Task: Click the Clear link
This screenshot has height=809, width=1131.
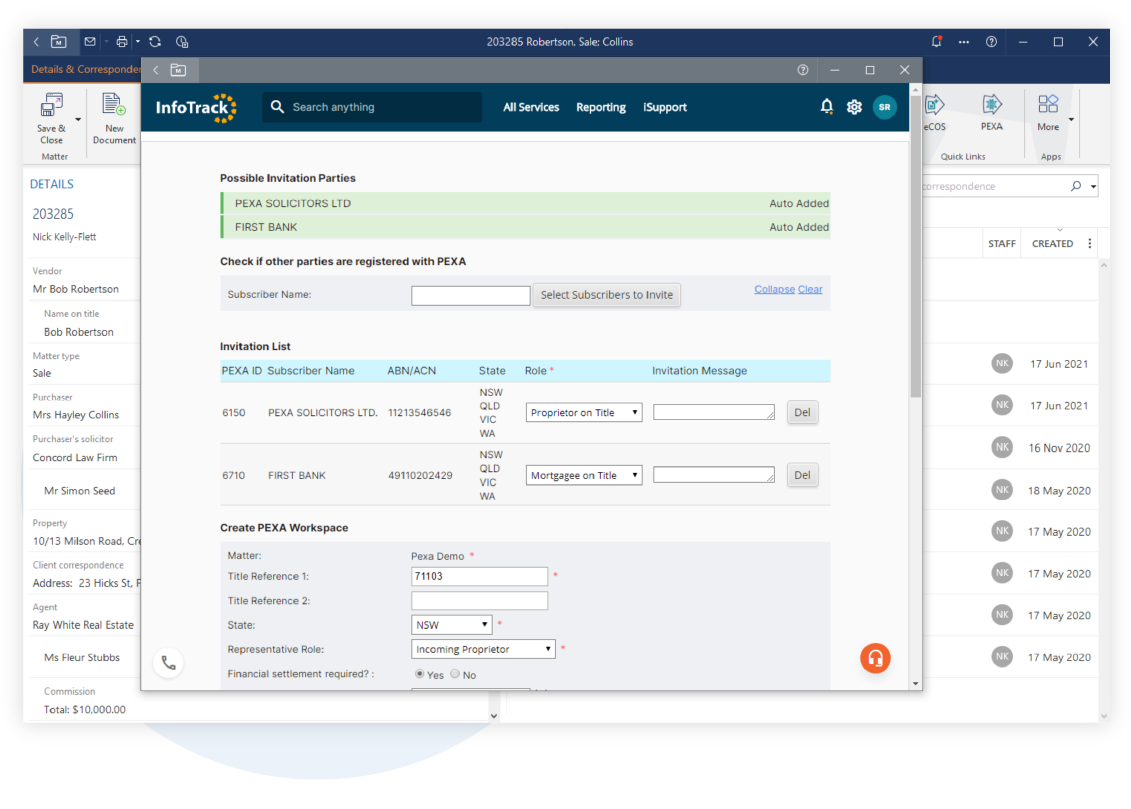Action: click(x=810, y=289)
